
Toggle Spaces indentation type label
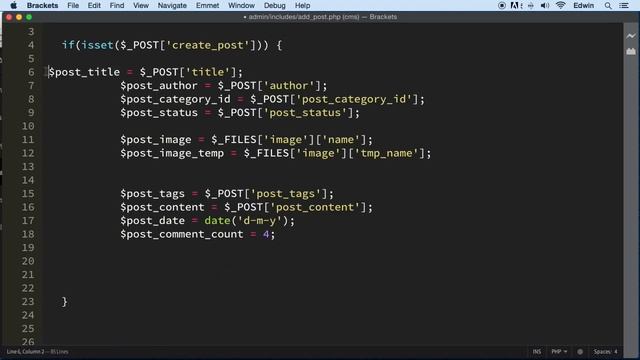(x=602, y=351)
